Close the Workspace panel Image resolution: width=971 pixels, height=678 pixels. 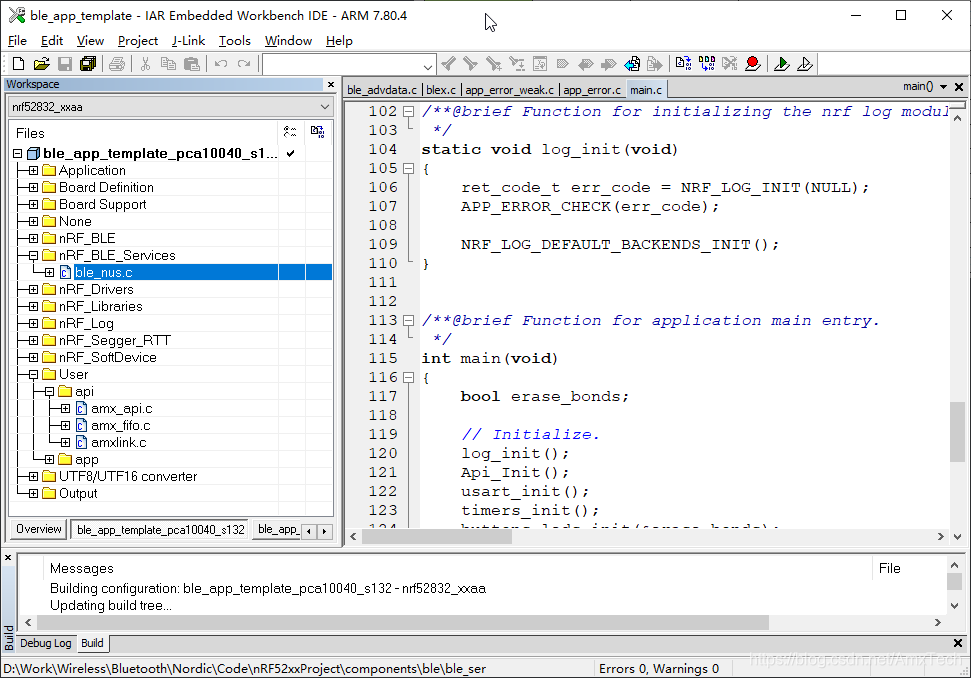click(331, 84)
